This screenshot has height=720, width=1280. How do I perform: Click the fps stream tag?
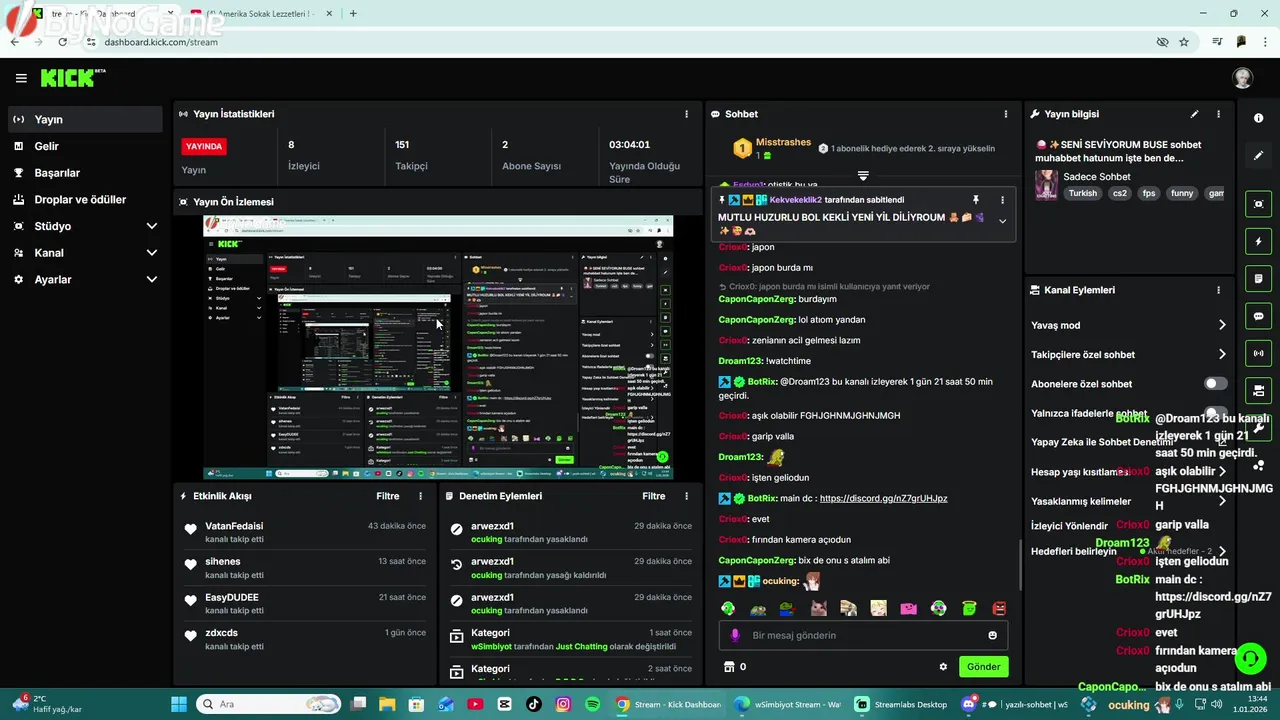click(x=1149, y=193)
